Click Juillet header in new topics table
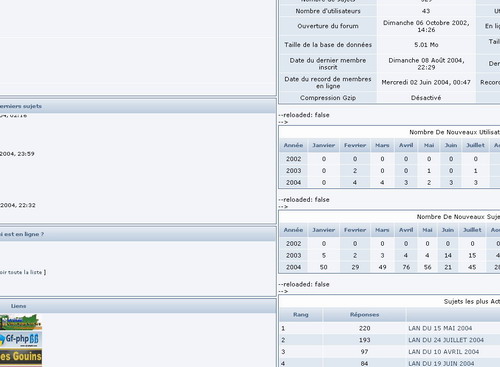Screen dimensions: 500x367 [x=472, y=230]
